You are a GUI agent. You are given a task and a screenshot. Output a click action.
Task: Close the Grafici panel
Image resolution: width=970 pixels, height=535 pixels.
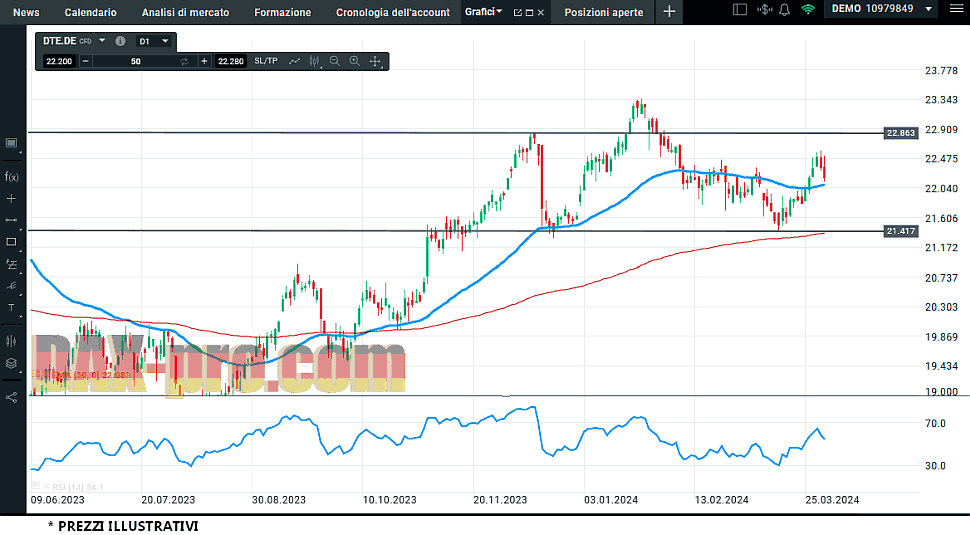541,12
